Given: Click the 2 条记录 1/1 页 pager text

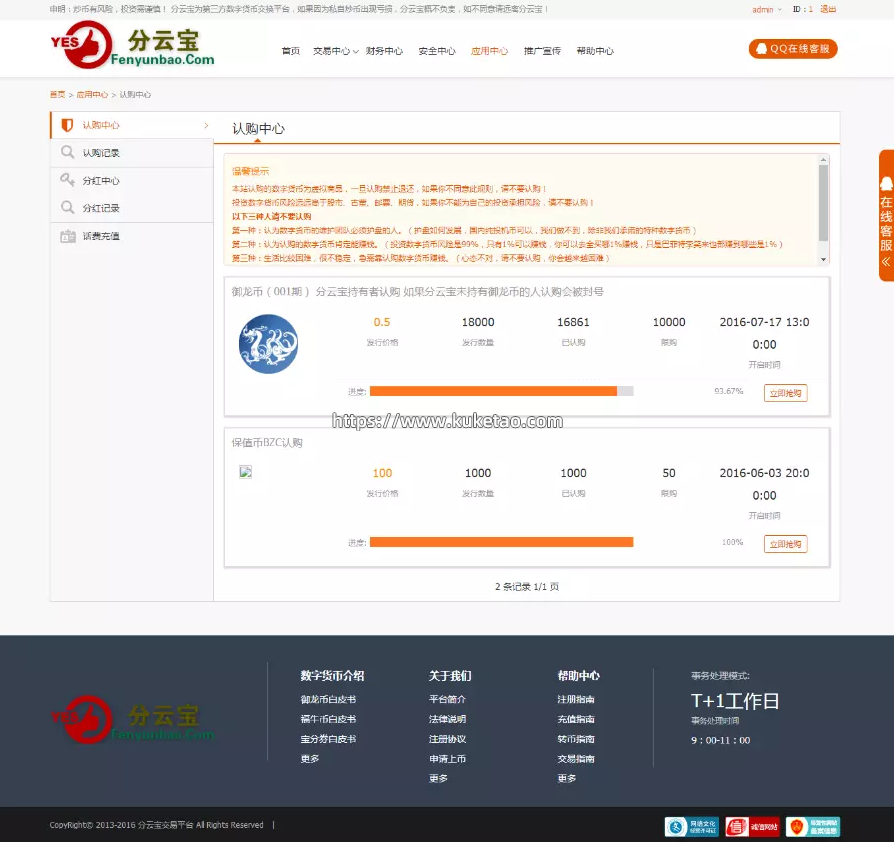Looking at the screenshot, I should coord(527,587).
